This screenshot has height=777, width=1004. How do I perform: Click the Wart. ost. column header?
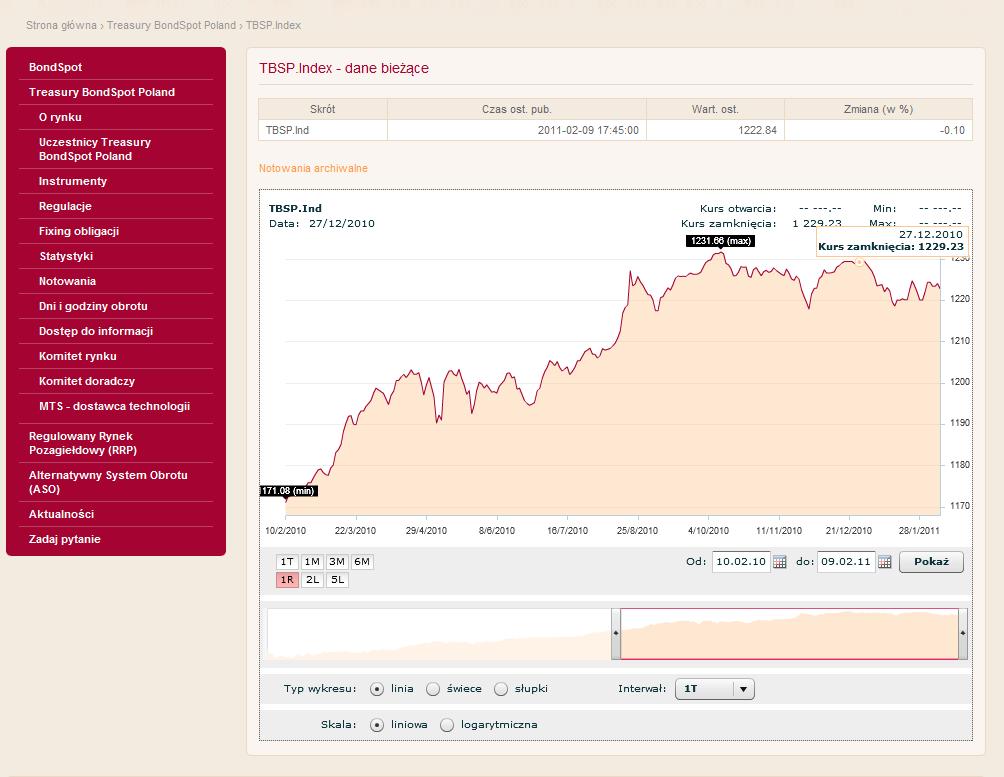click(715, 109)
